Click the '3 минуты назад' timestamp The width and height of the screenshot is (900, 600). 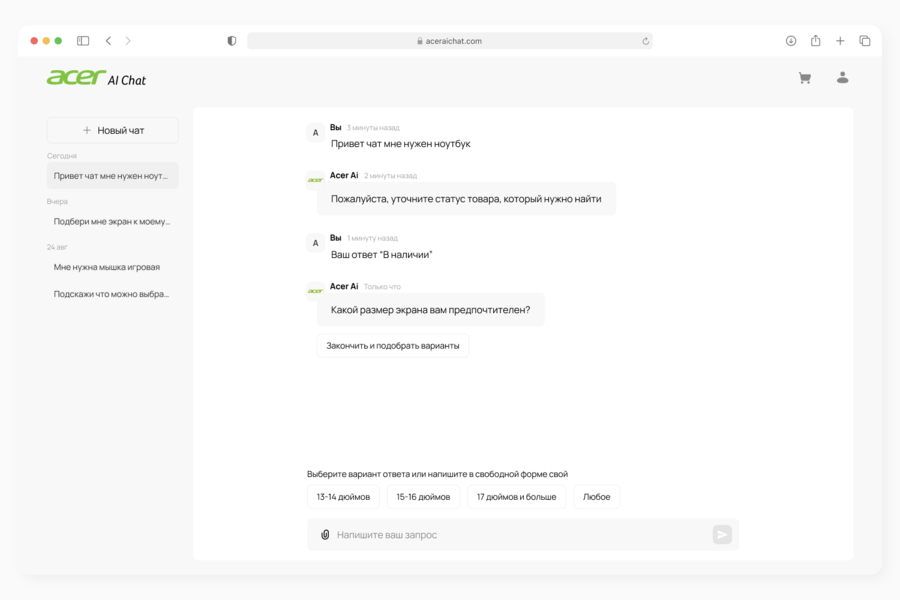tap(373, 127)
